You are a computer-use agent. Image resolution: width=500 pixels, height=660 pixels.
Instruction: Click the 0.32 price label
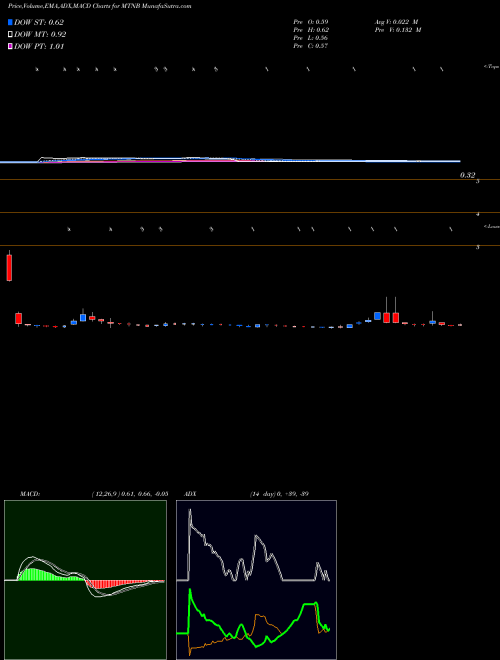[467, 175]
